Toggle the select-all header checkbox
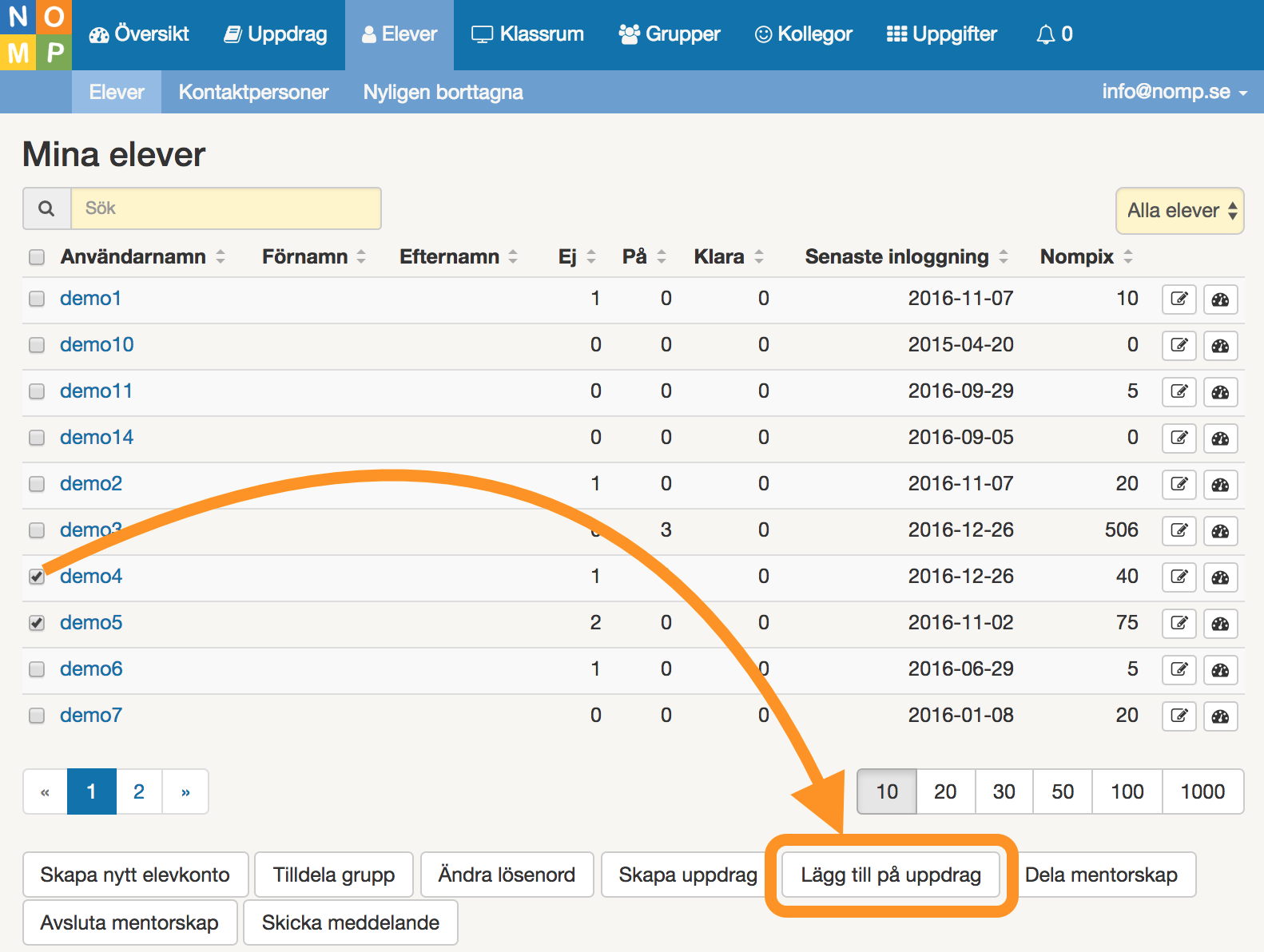 pos(37,257)
